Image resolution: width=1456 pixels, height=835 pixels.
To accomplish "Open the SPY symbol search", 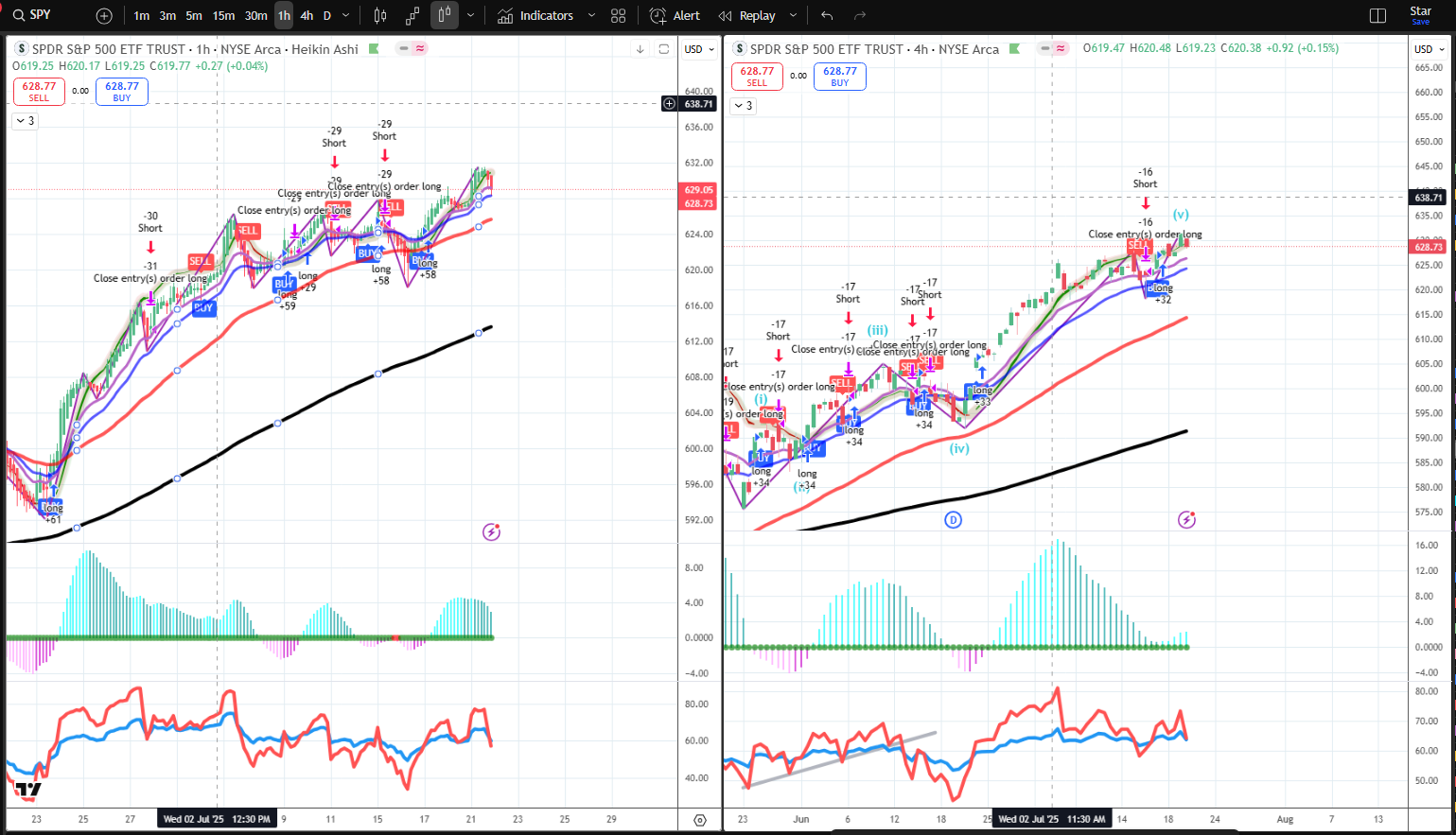I will tap(32, 15).
